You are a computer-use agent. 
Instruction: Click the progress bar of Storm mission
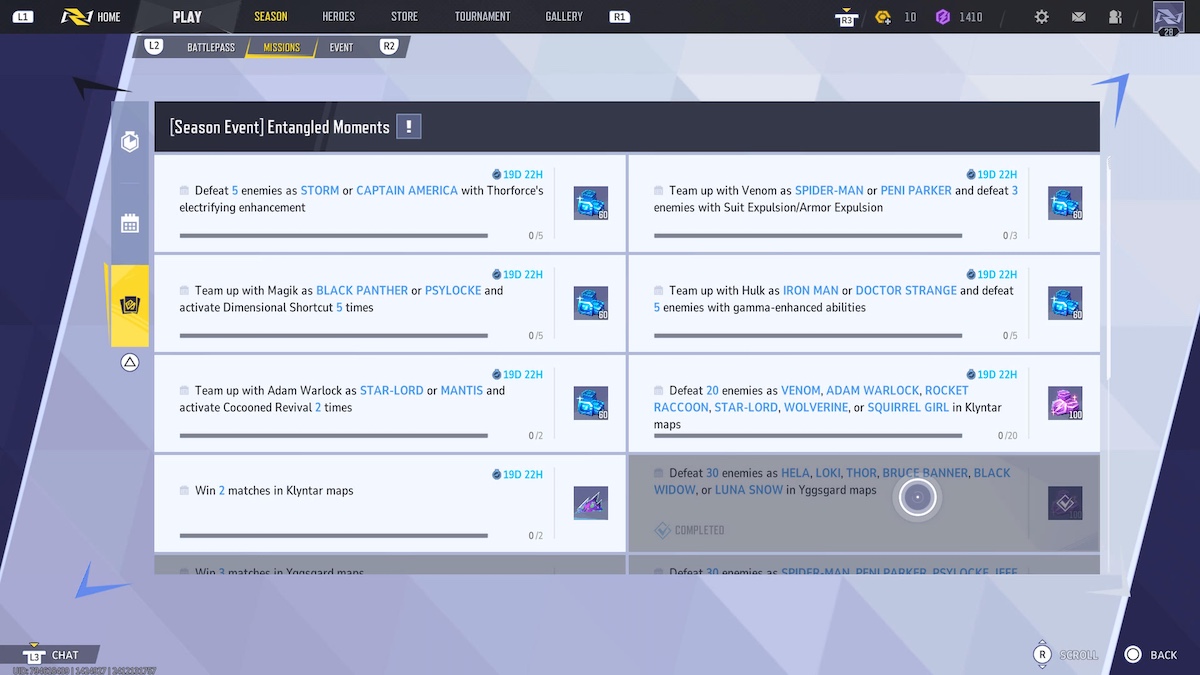point(334,236)
